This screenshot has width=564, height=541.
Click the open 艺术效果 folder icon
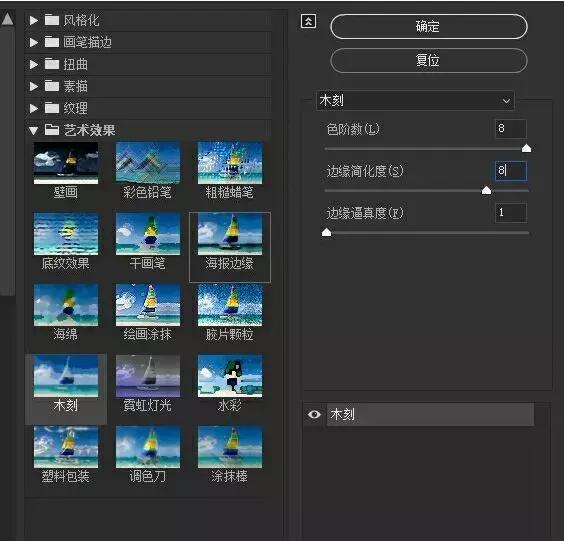pyautogui.click(x=52, y=129)
